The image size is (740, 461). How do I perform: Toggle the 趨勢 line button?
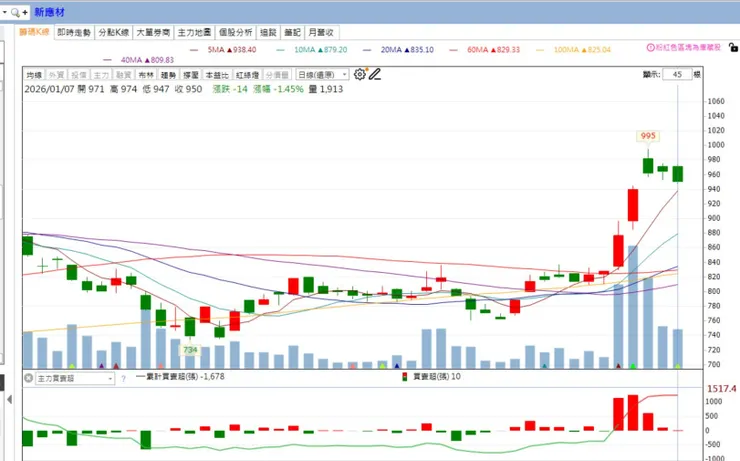[168, 75]
